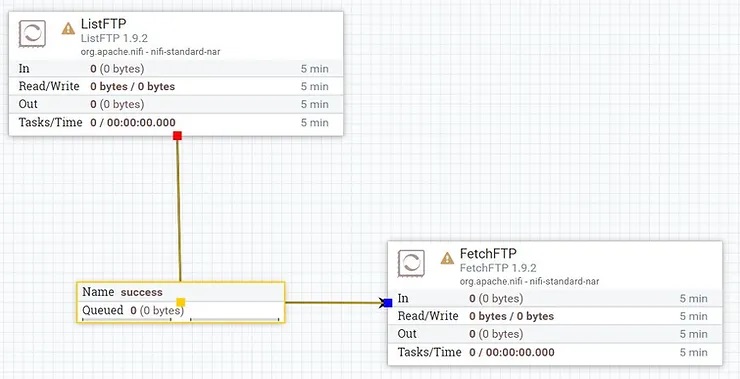Click the left queue count threshold bar
740x379 pixels.
126,320
